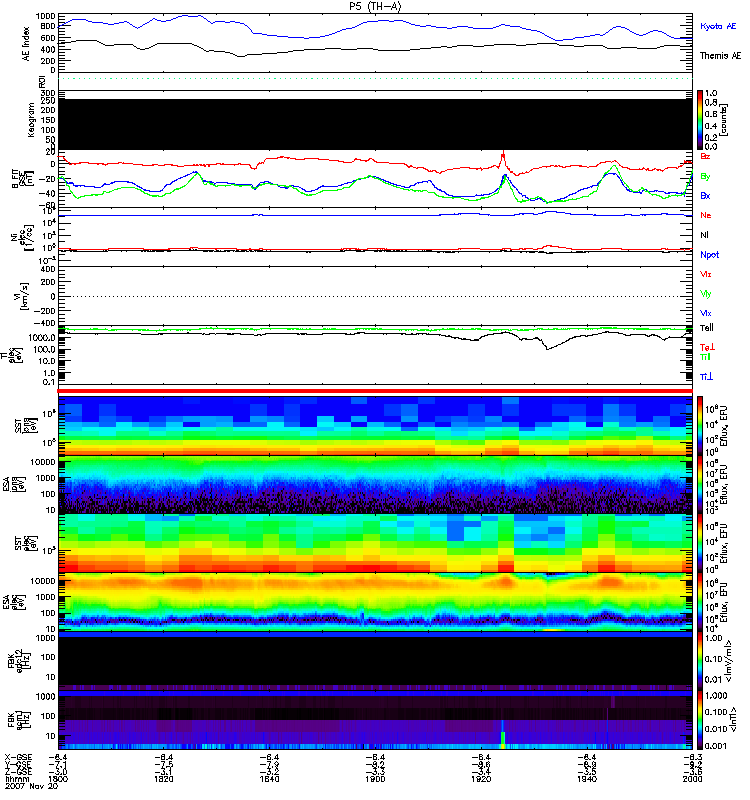750x800 pixels.
Task: Click the red "Bz" legend label
Action: point(705,156)
